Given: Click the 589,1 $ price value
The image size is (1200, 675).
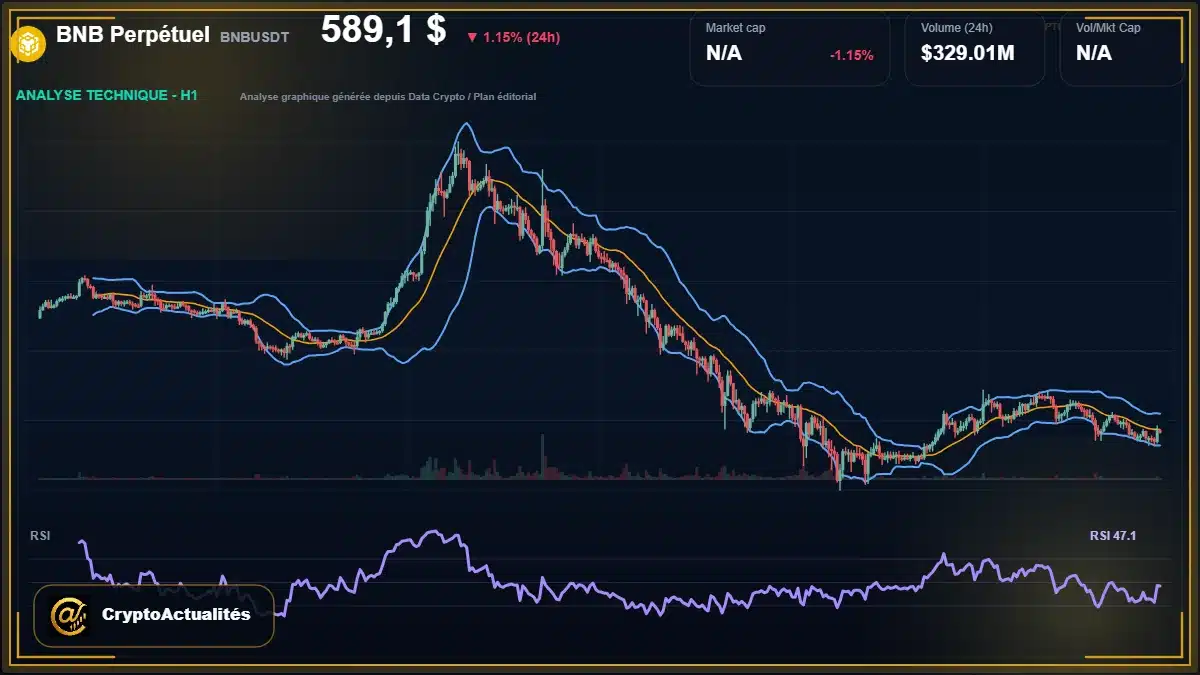Looking at the screenshot, I should [x=383, y=30].
